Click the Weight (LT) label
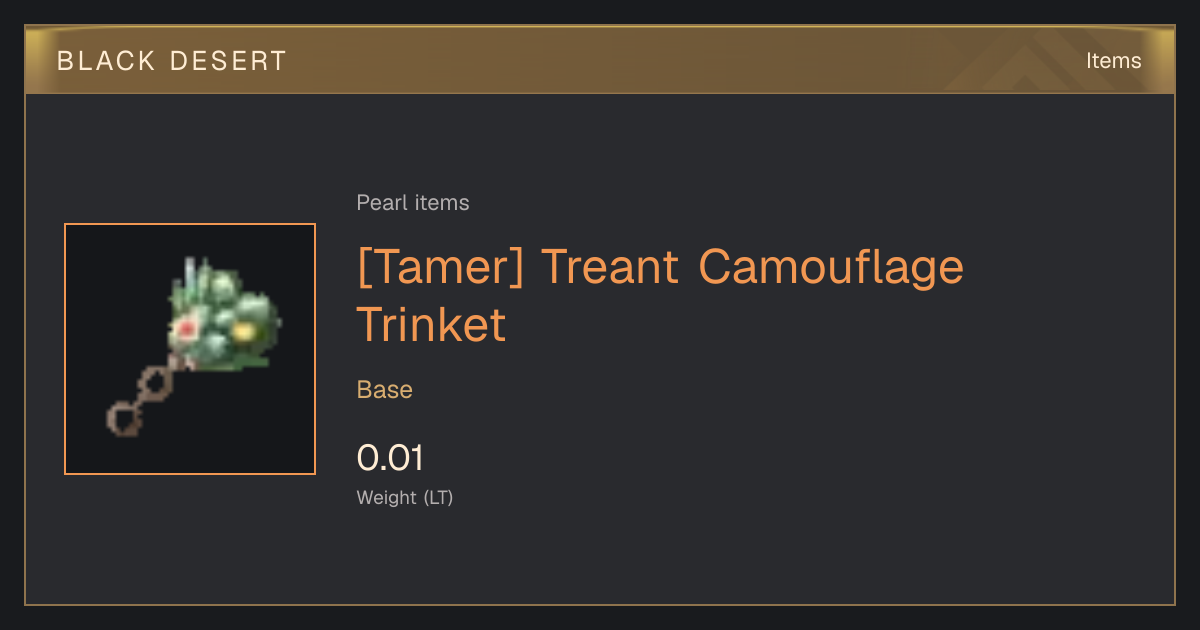This screenshot has width=1200, height=630. click(x=405, y=498)
